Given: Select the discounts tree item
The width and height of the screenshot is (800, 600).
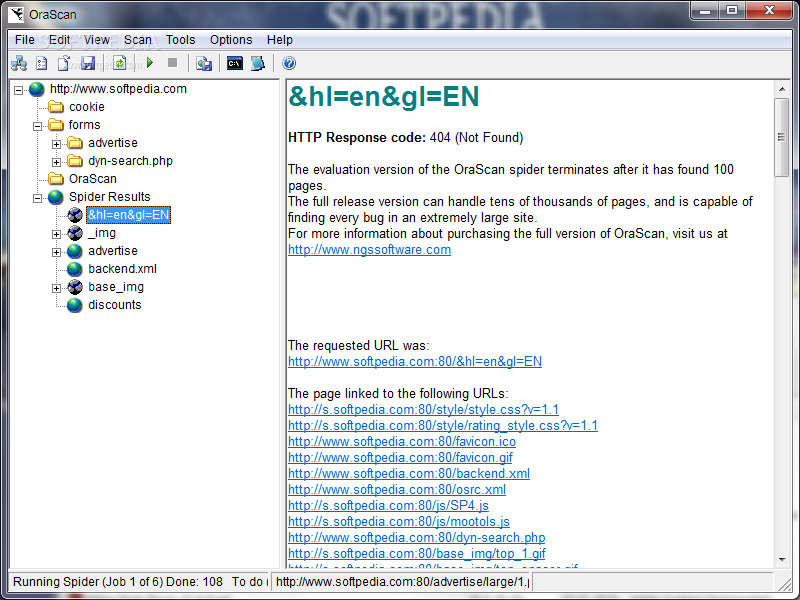Looking at the screenshot, I should point(115,305).
